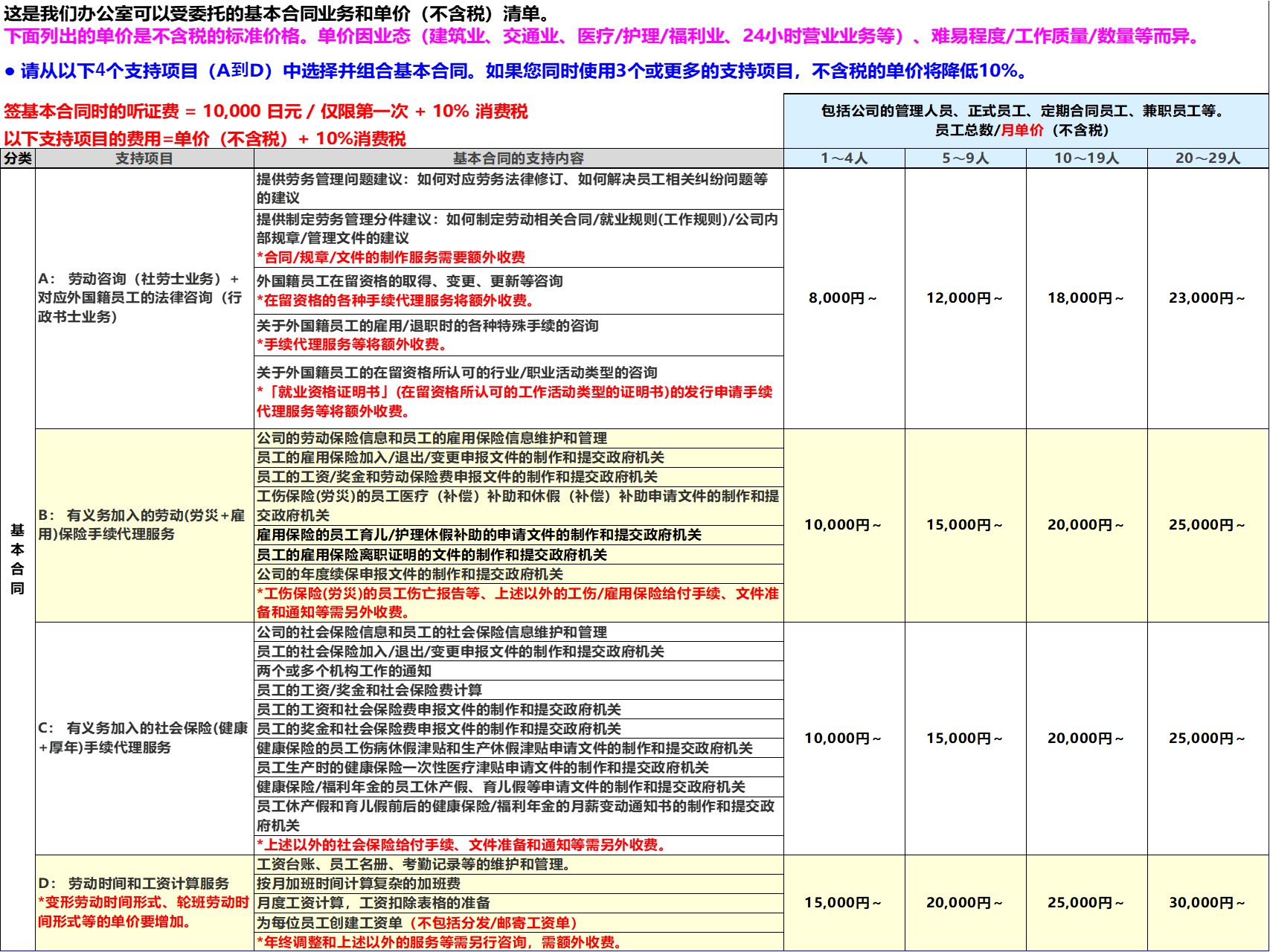Viewport: 1270px width, 952px height.
Task: Select the 12,000円～ price cell
Action: (966, 298)
